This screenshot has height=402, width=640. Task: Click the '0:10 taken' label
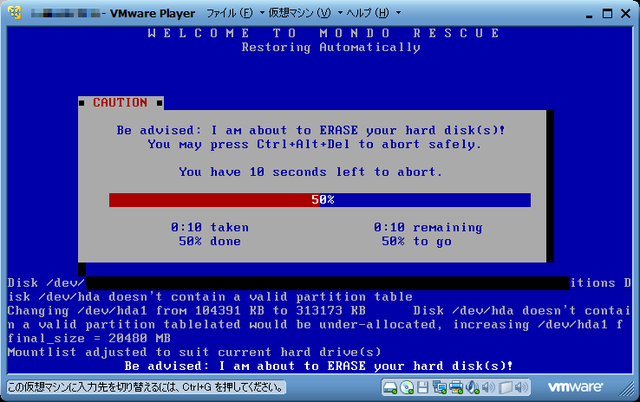point(210,227)
